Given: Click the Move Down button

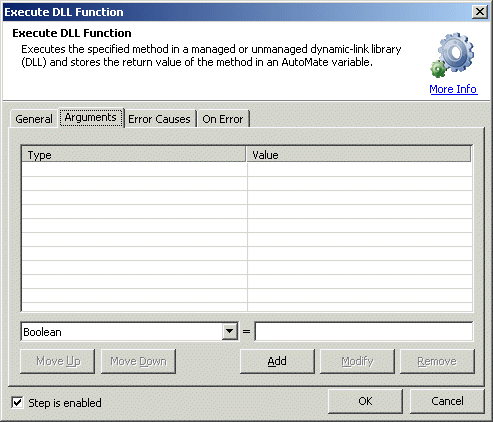Looking at the screenshot, I should click(138, 361).
